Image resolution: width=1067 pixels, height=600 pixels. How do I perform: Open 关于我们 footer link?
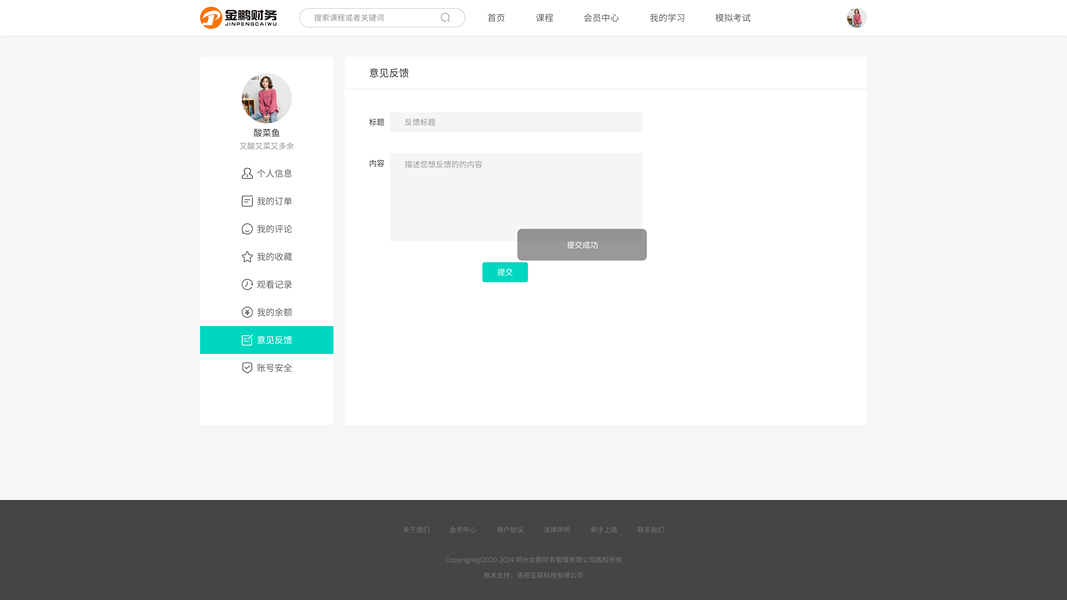[x=416, y=530]
